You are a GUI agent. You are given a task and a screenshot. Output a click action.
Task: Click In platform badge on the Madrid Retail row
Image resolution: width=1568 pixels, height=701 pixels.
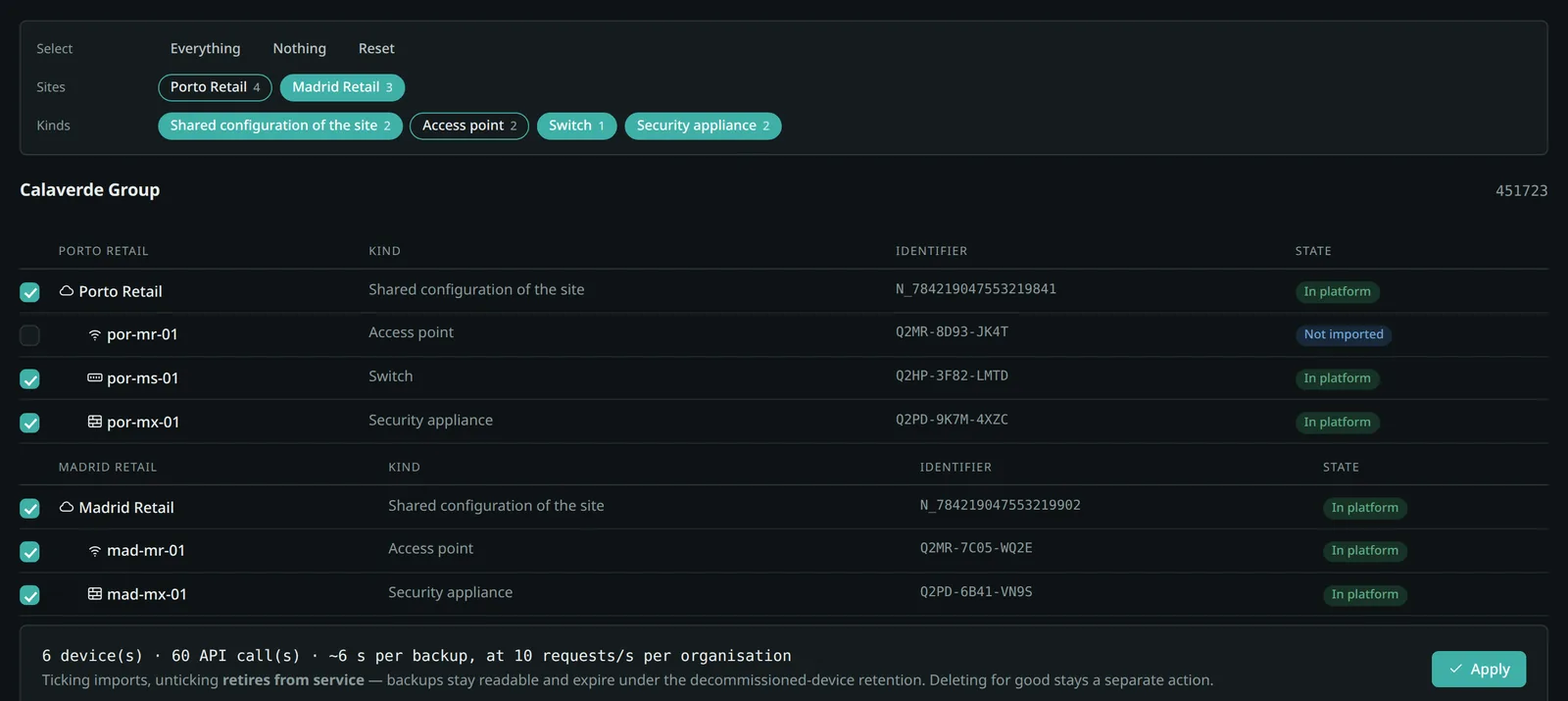[x=1364, y=507]
